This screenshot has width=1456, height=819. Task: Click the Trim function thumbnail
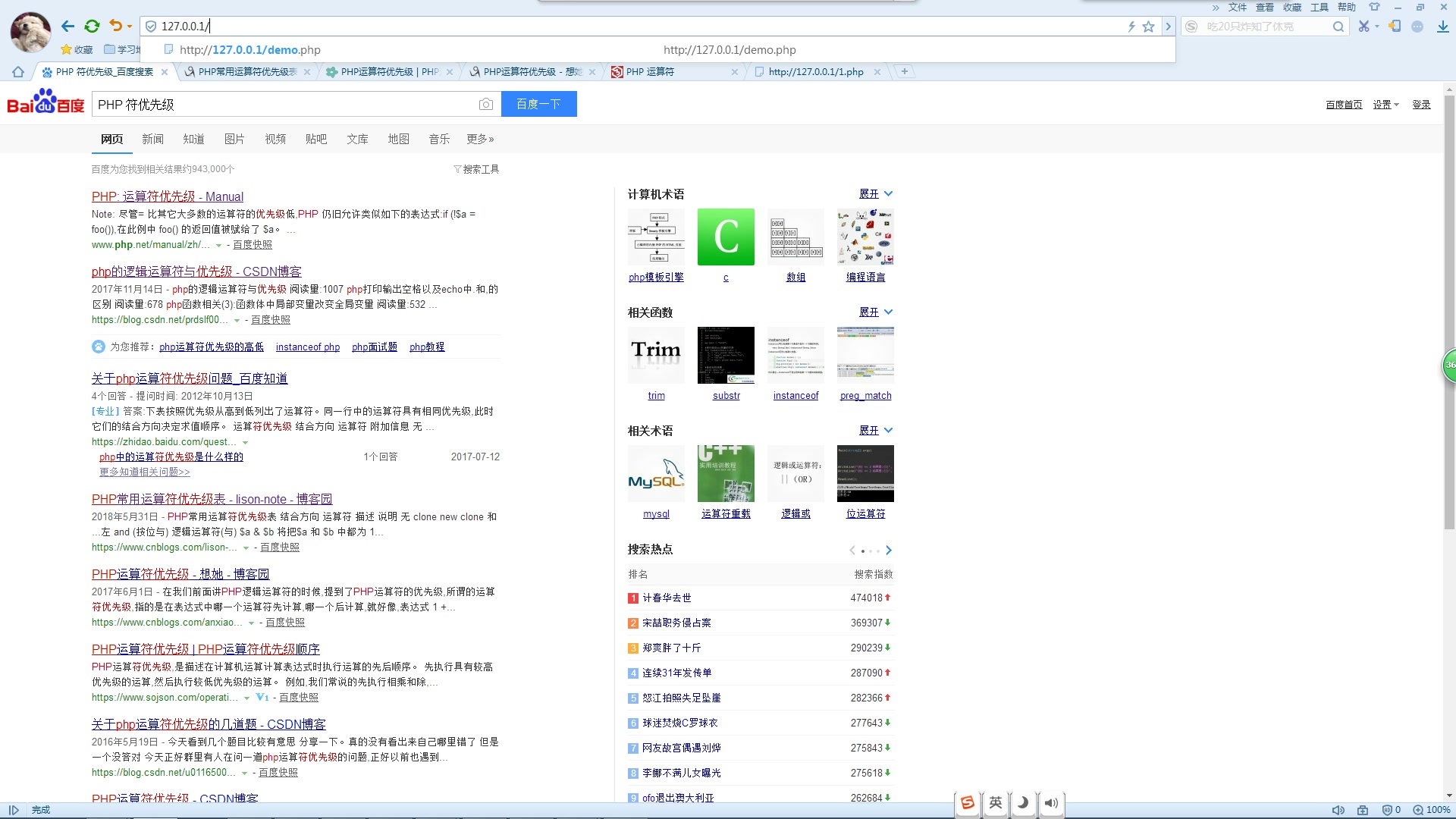[656, 355]
